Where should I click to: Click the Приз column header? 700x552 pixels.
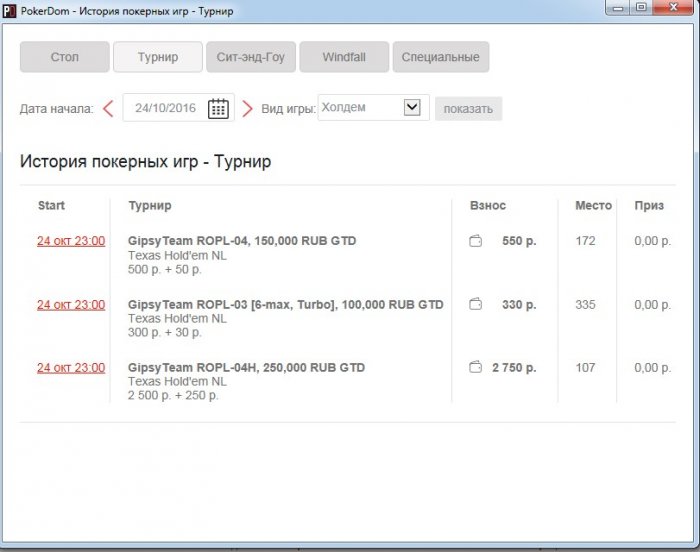tap(649, 205)
